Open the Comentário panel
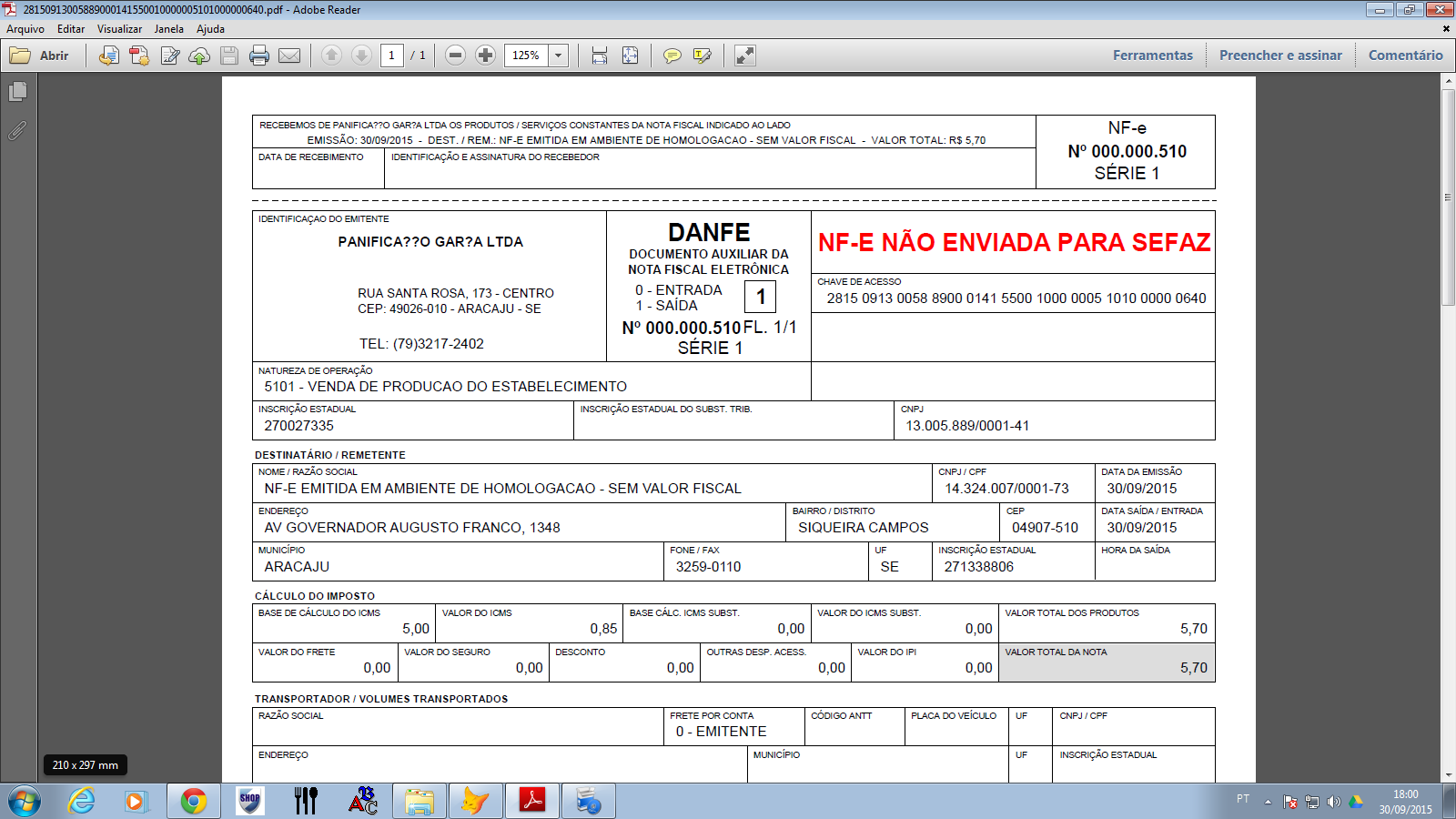1456x819 pixels. tap(1406, 56)
